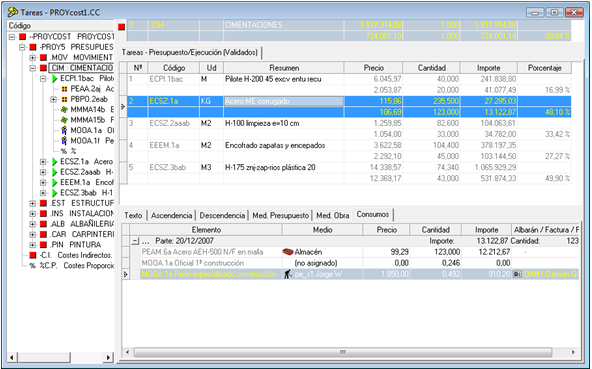592x369 pixels.
Task: Collapse the -PROY5 PRESUPUES node
Action: [22, 47]
